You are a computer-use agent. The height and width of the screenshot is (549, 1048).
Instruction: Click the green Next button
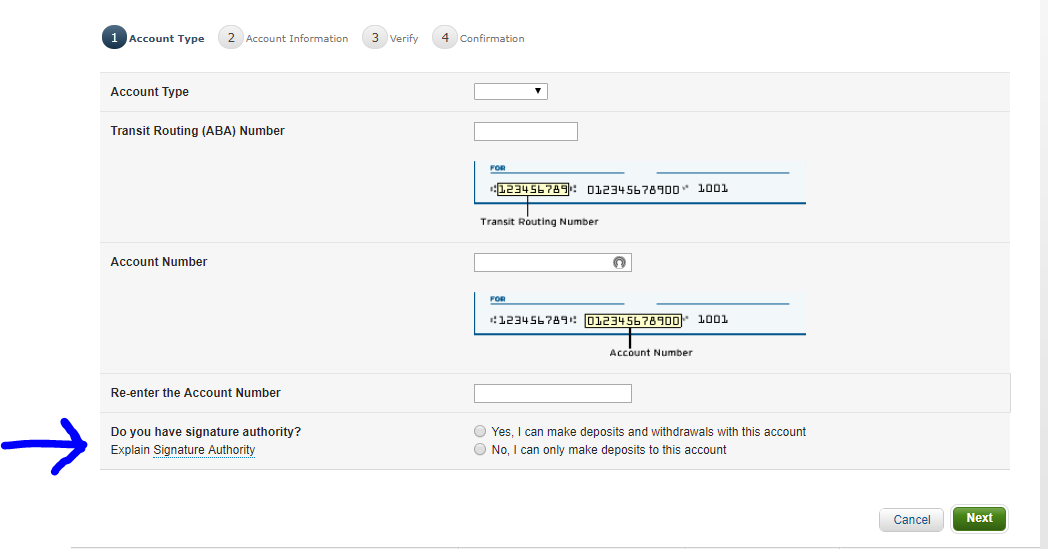pos(979,518)
